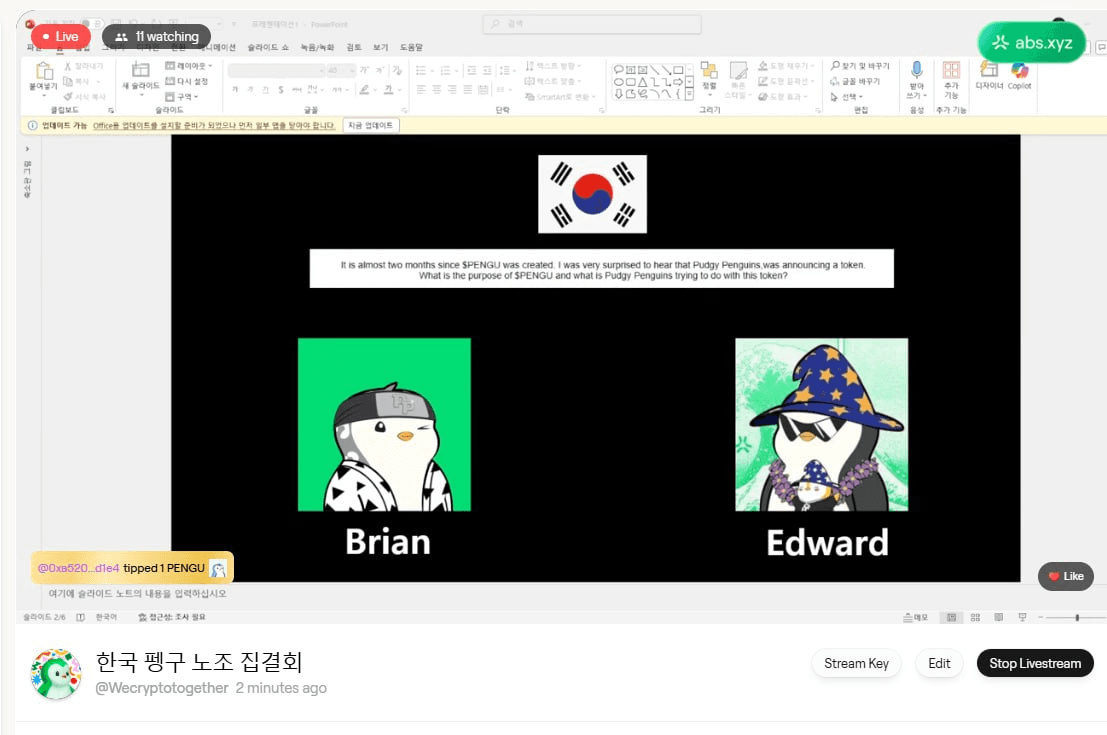Expand the collapsed slide thumbnail pane chevron
1107x735 pixels.
28,149
